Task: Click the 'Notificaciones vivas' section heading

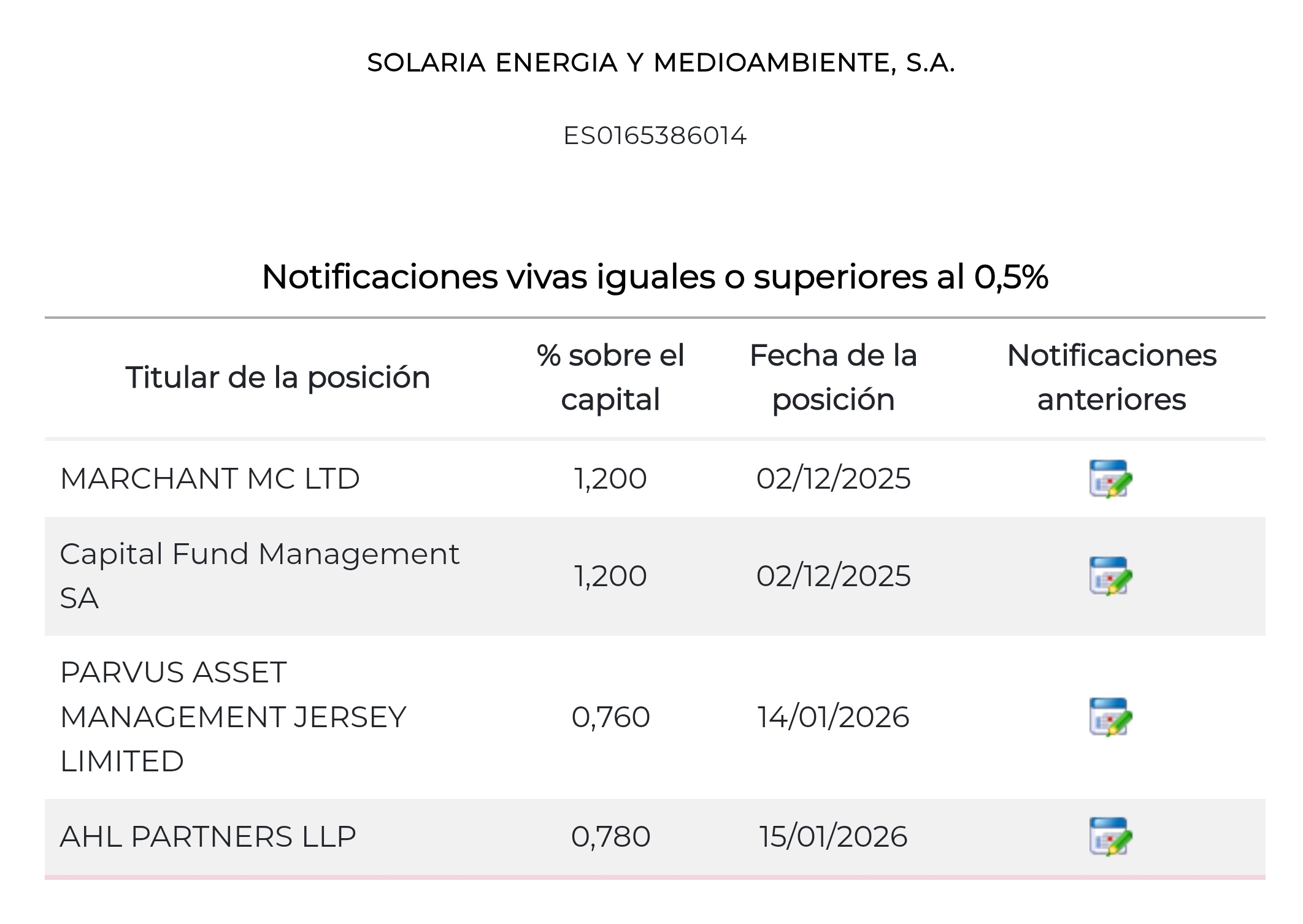Action: (655, 277)
